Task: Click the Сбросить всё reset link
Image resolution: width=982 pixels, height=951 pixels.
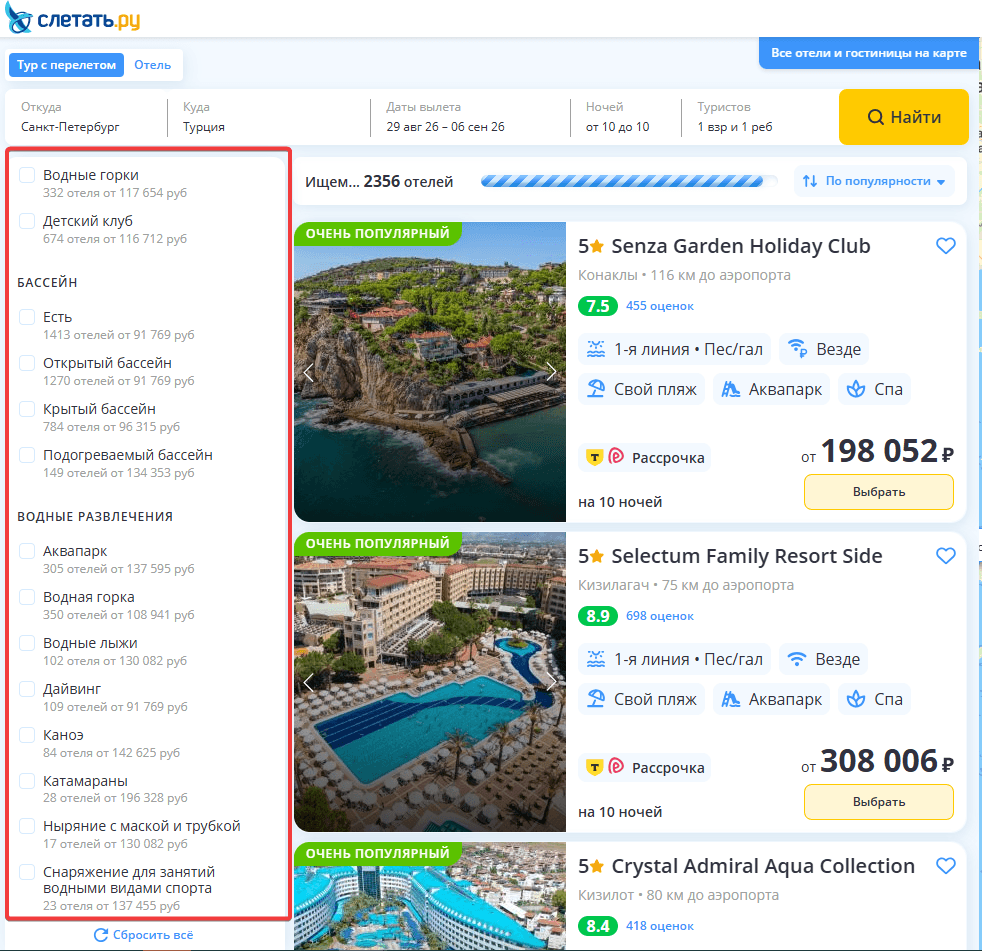Action: pyautogui.click(x=143, y=935)
